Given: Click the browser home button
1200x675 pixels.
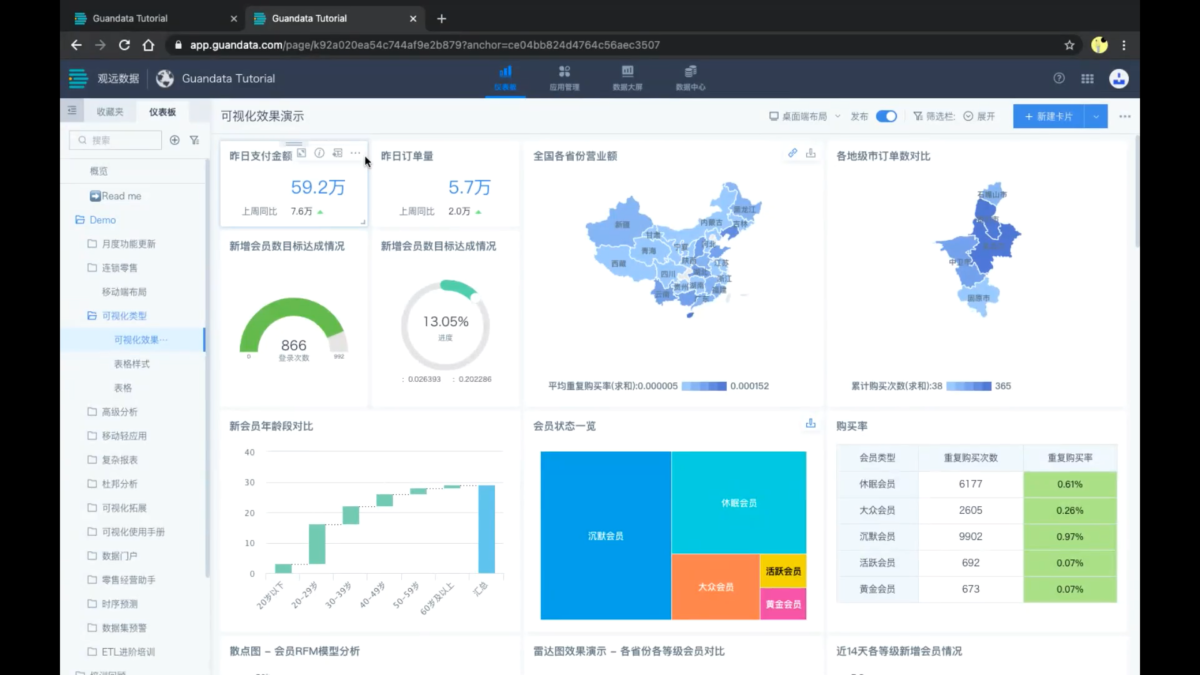Looking at the screenshot, I should [148, 45].
